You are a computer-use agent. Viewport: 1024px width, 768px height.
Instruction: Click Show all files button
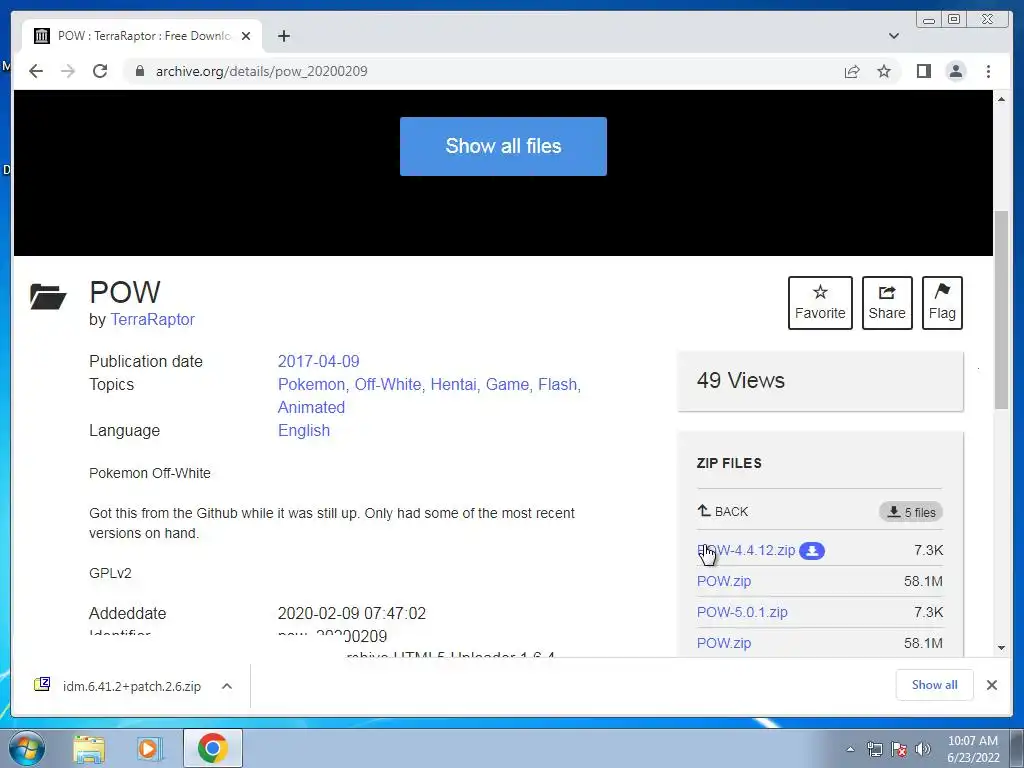click(503, 146)
